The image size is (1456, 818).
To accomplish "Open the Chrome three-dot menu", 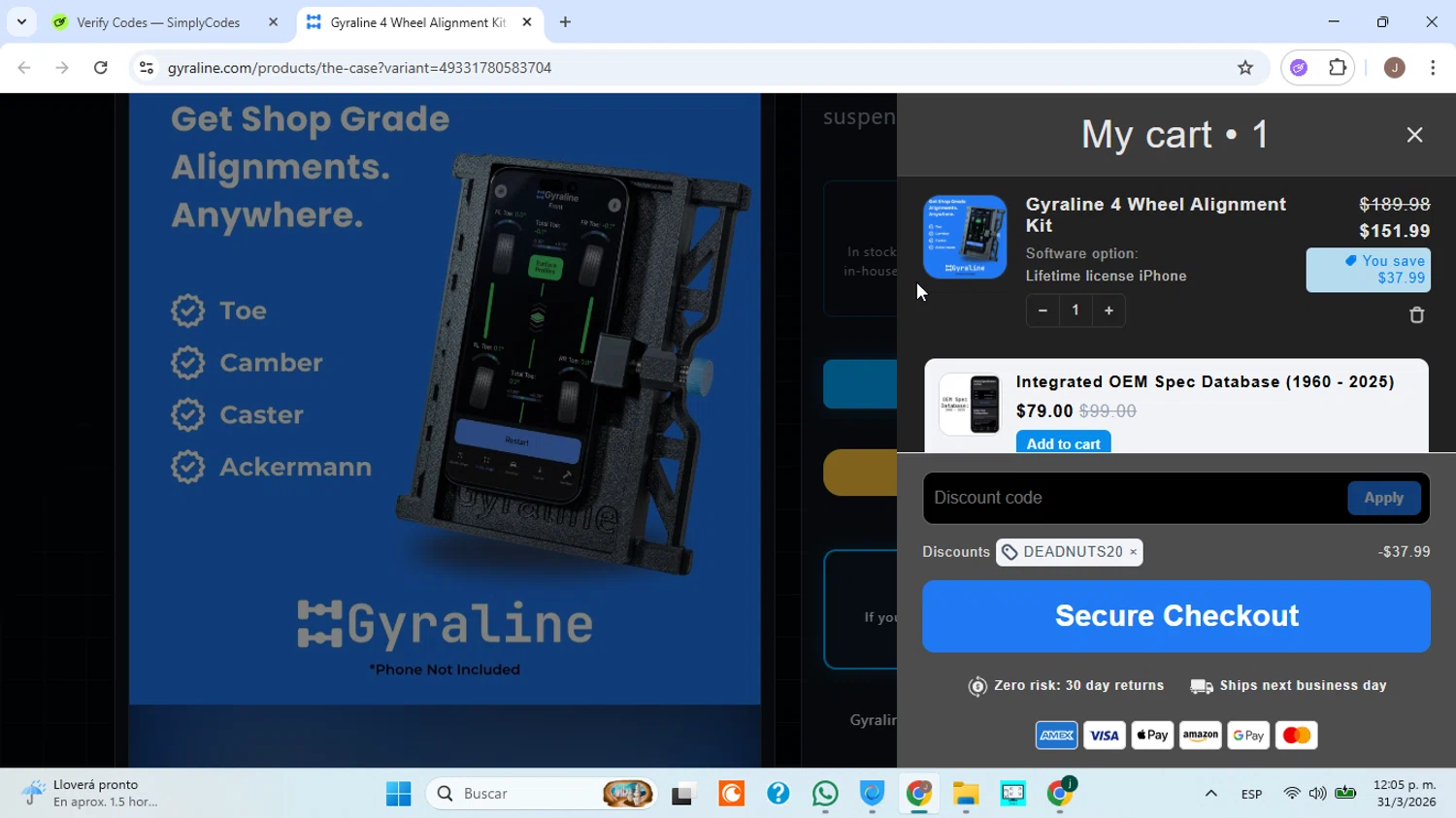I will [x=1433, y=68].
